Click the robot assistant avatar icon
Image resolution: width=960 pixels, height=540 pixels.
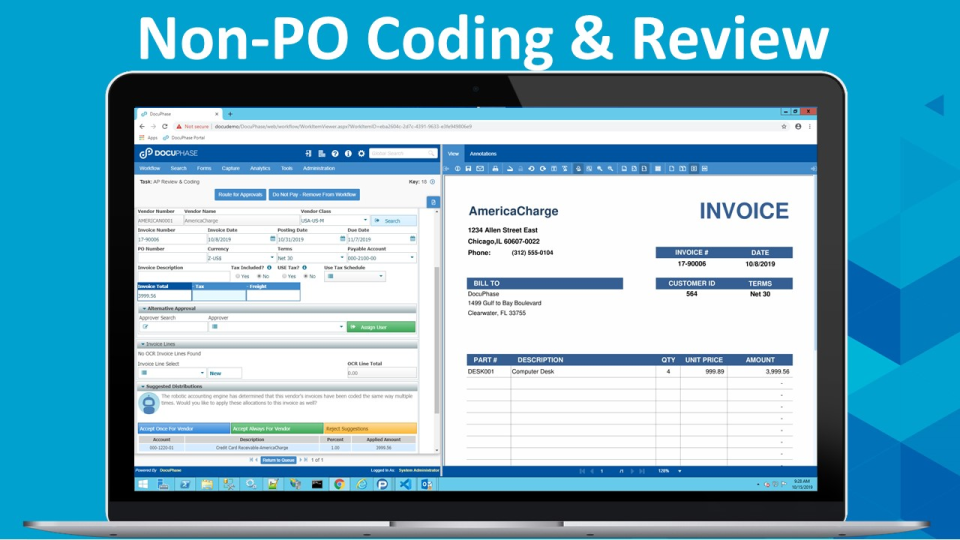pos(149,403)
